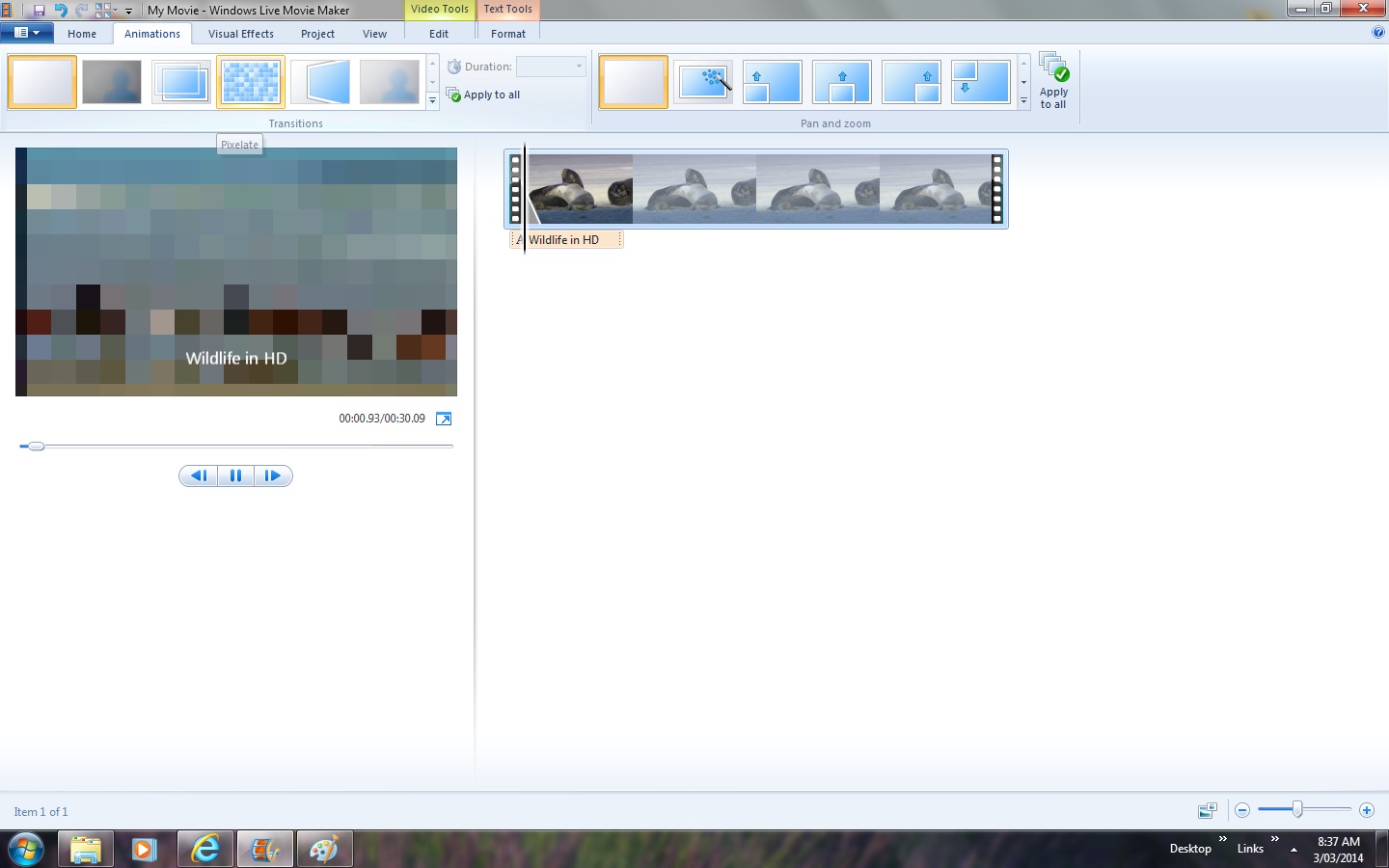Switch to the Visual Effects tab
This screenshot has width=1389, height=868.
(x=241, y=34)
